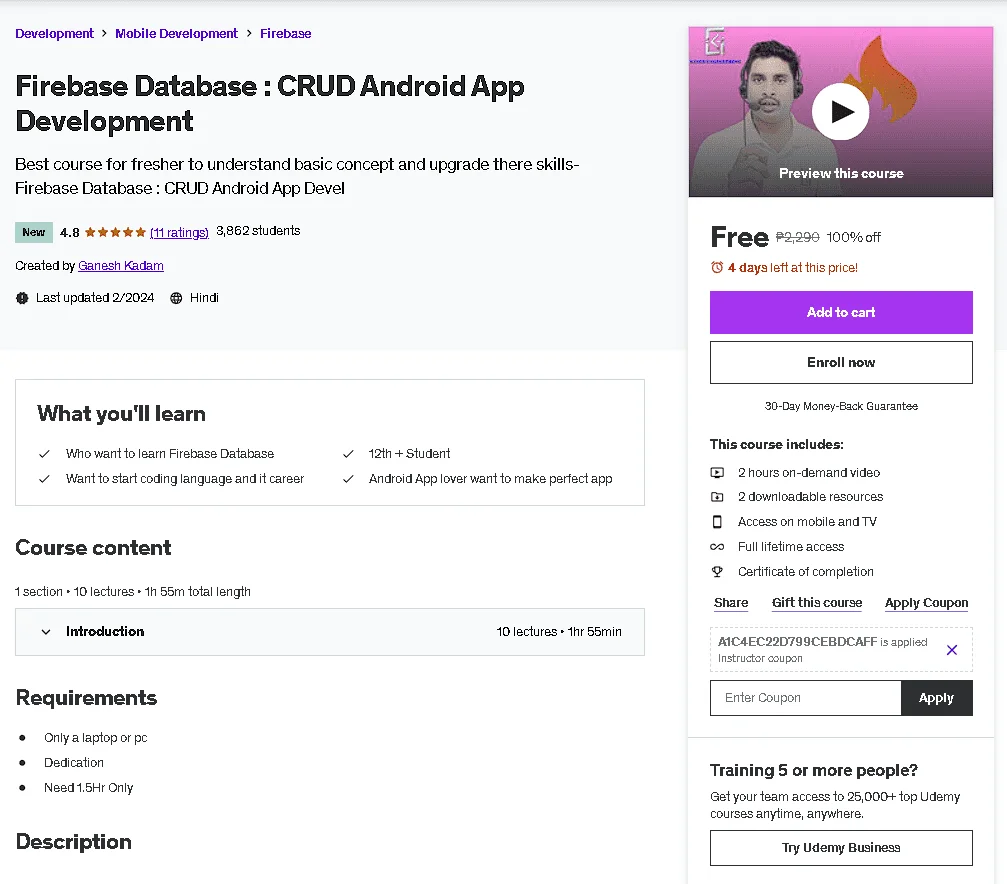Click the 3,862 students text

[x=258, y=231]
